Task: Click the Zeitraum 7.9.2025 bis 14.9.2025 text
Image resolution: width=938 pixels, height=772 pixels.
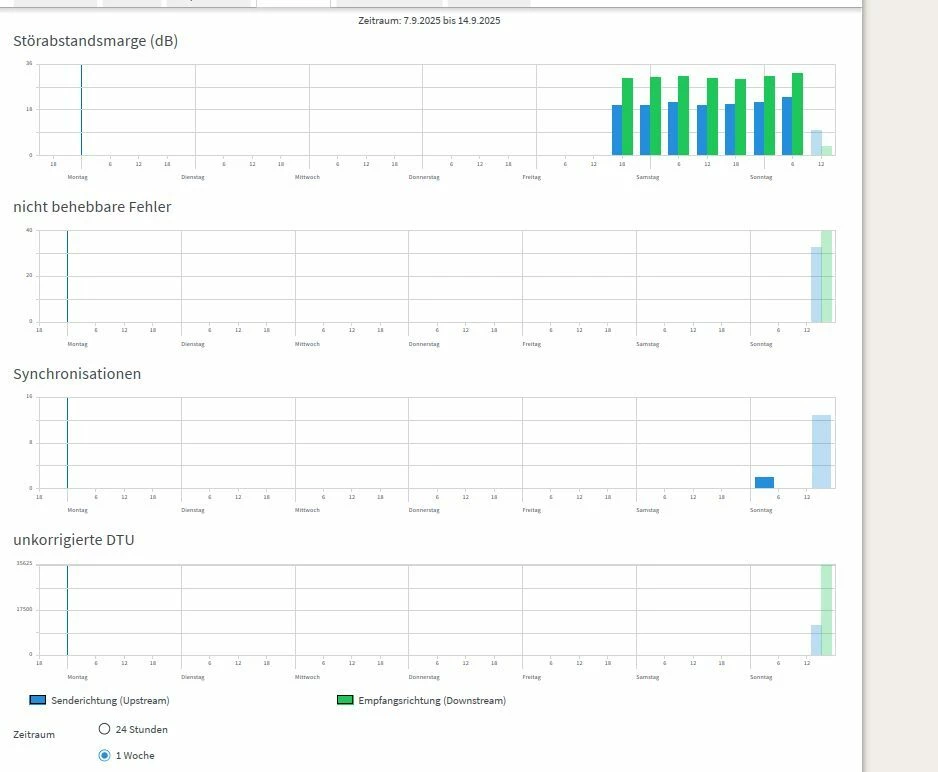Action: tap(429, 20)
